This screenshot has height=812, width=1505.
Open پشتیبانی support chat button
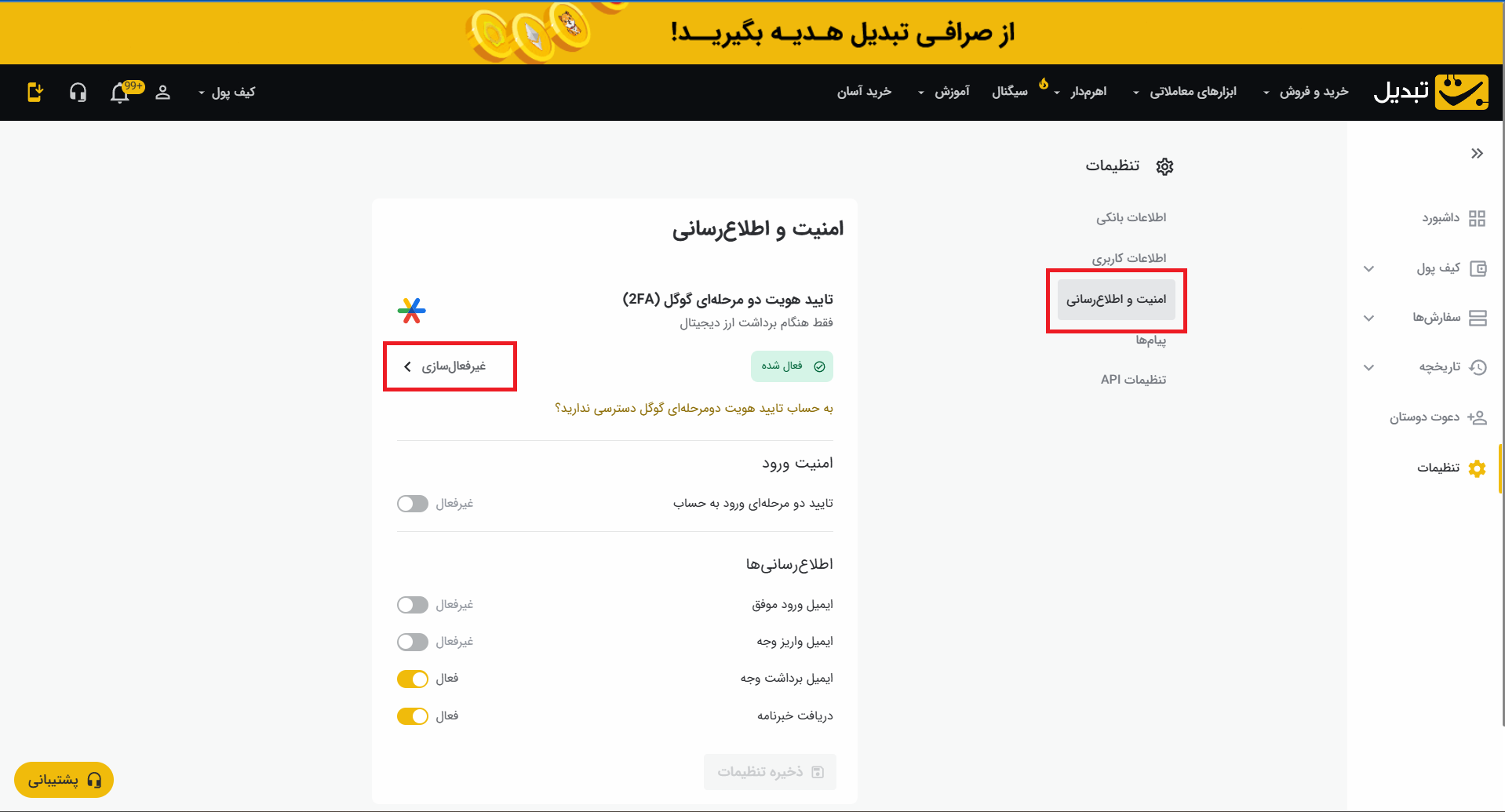coord(64,780)
